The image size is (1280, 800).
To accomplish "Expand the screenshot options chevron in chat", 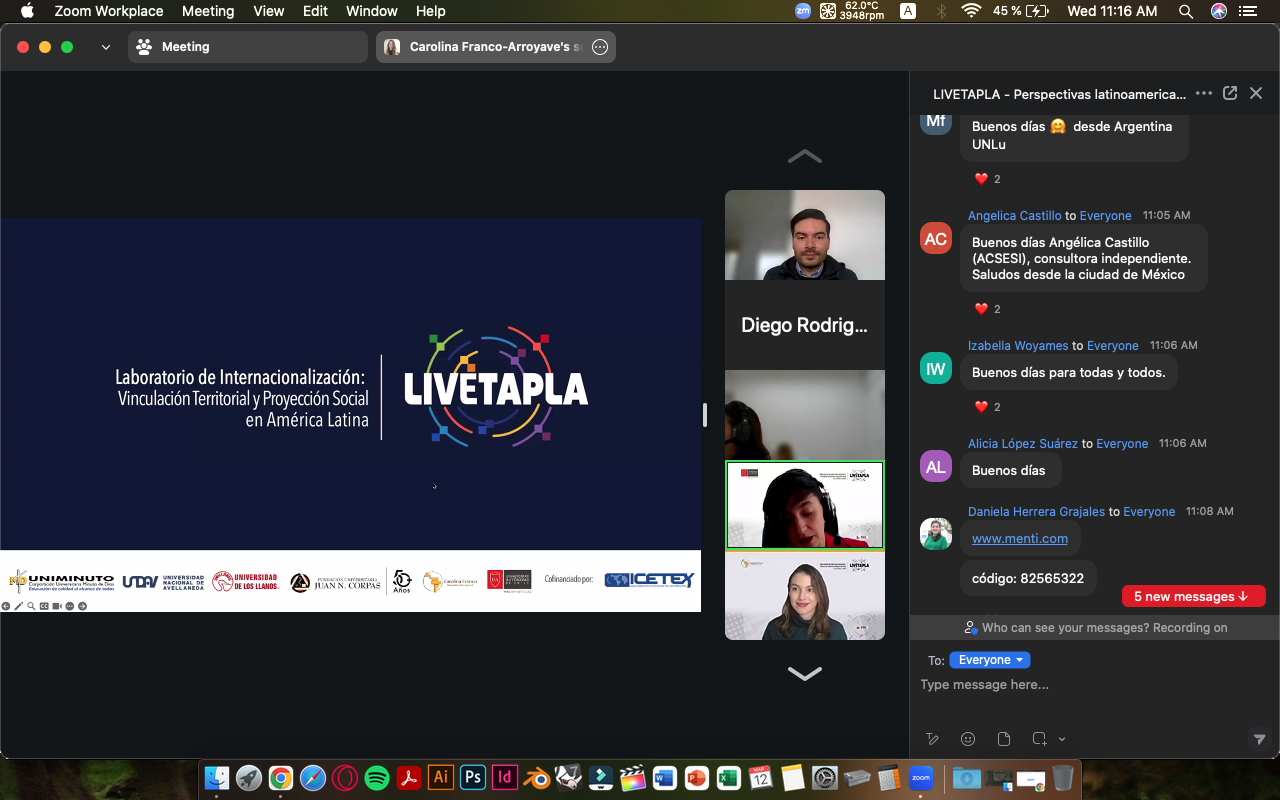I will pyautogui.click(x=1062, y=739).
